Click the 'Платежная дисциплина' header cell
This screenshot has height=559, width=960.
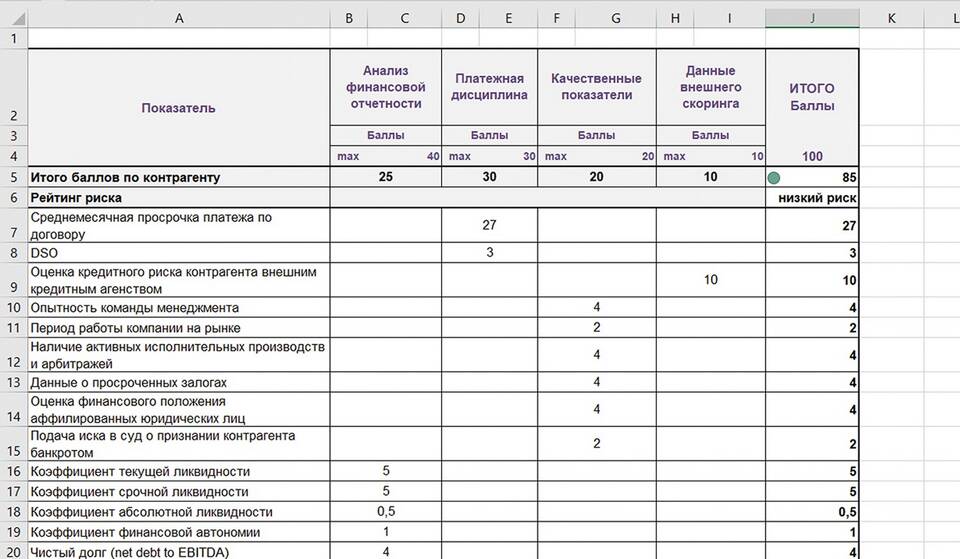(489, 87)
